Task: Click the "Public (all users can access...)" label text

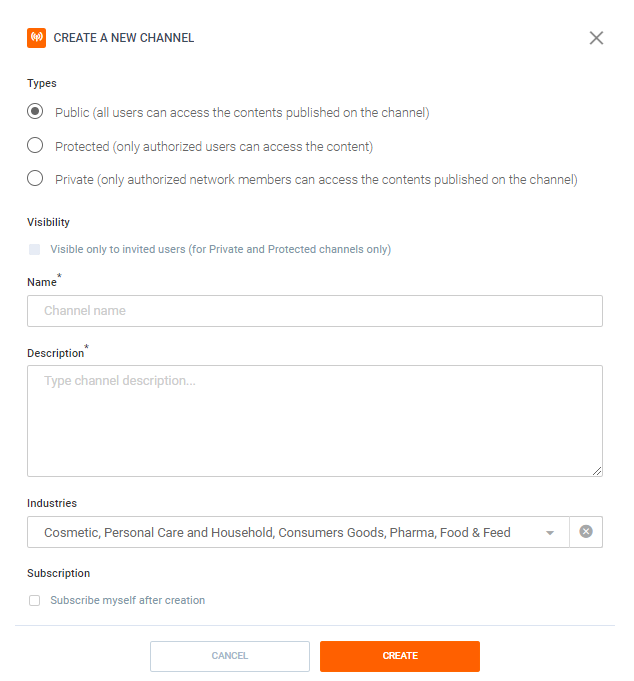Action: click(242, 113)
